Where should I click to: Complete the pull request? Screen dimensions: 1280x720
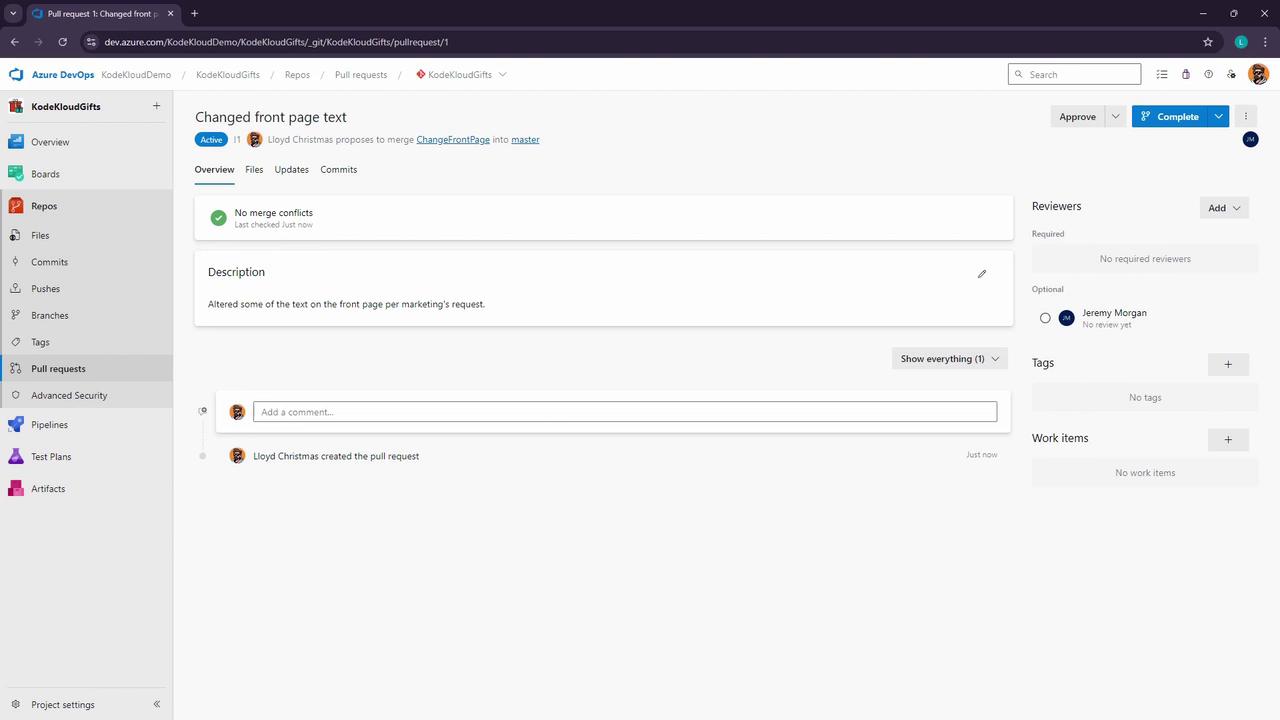pyautogui.click(x=1169, y=116)
